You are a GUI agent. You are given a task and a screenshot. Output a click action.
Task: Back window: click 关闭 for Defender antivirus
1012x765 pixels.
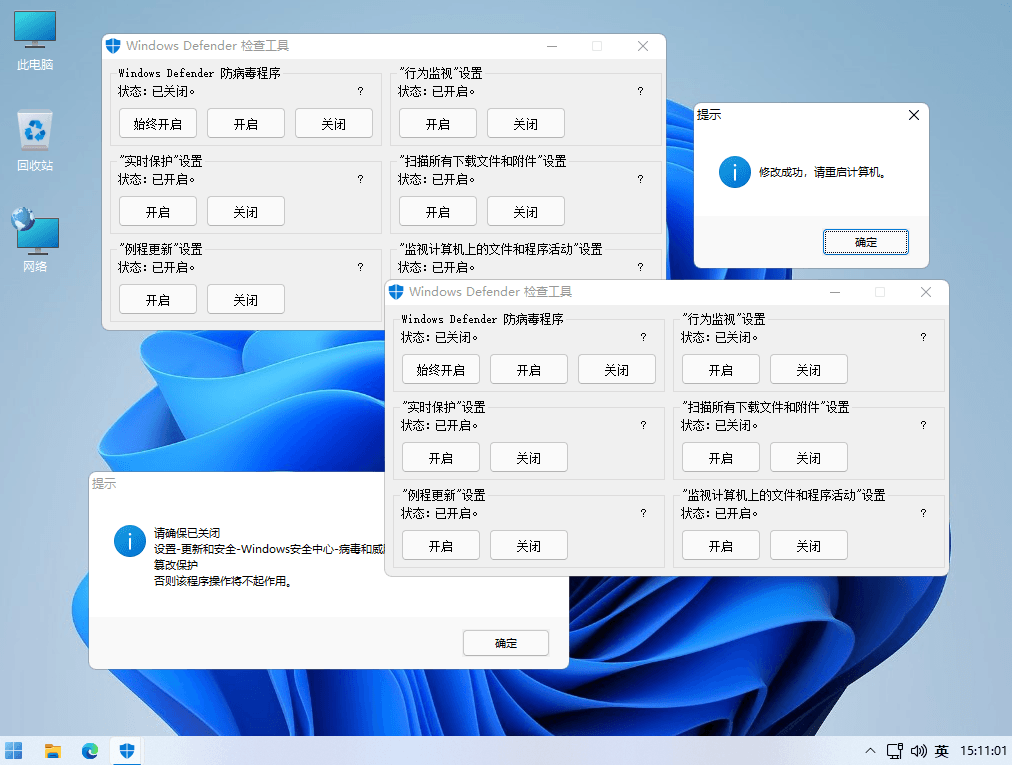click(334, 123)
